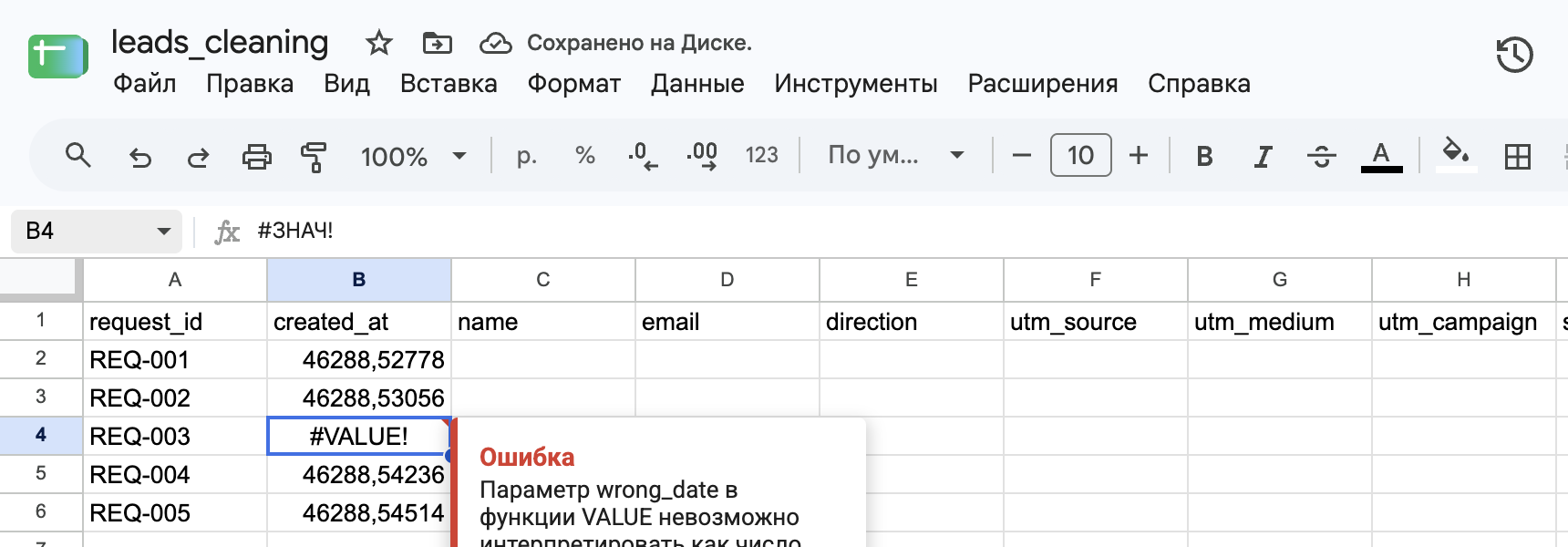1568x547 pixels.
Task: Redo the last undone action
Action: (198, 157)
